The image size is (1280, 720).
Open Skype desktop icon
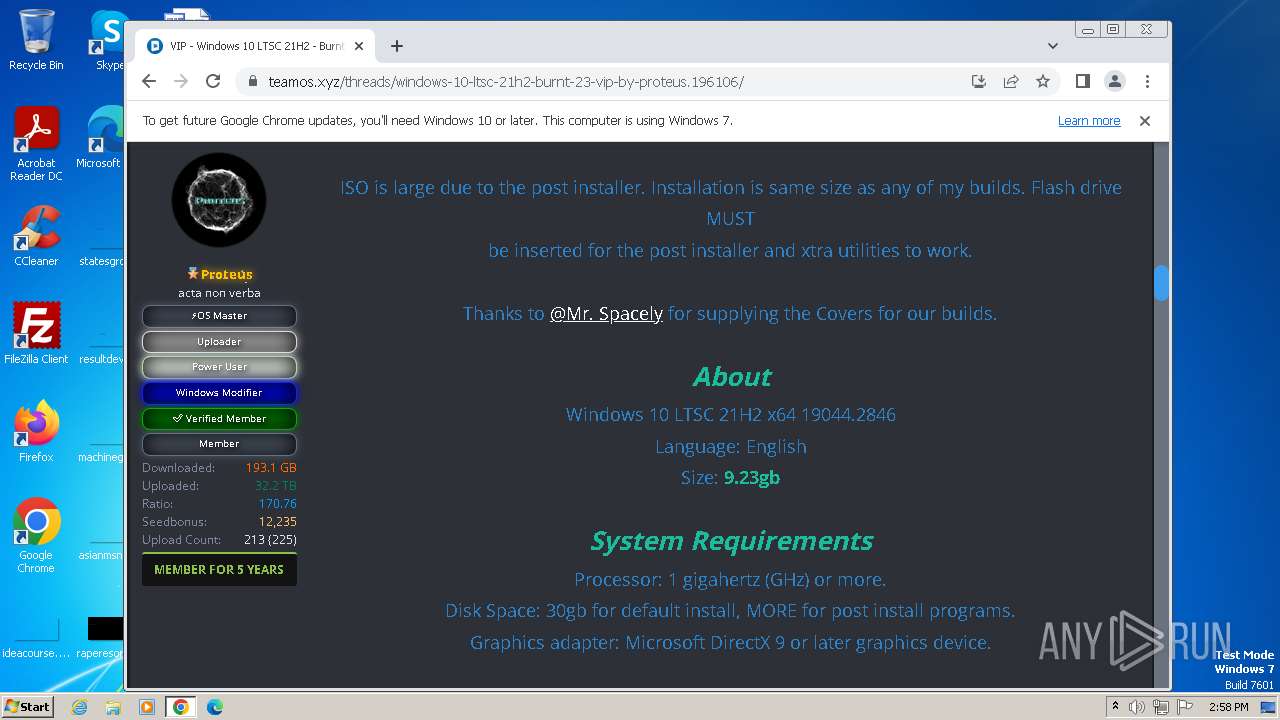[x=107, y=40]
